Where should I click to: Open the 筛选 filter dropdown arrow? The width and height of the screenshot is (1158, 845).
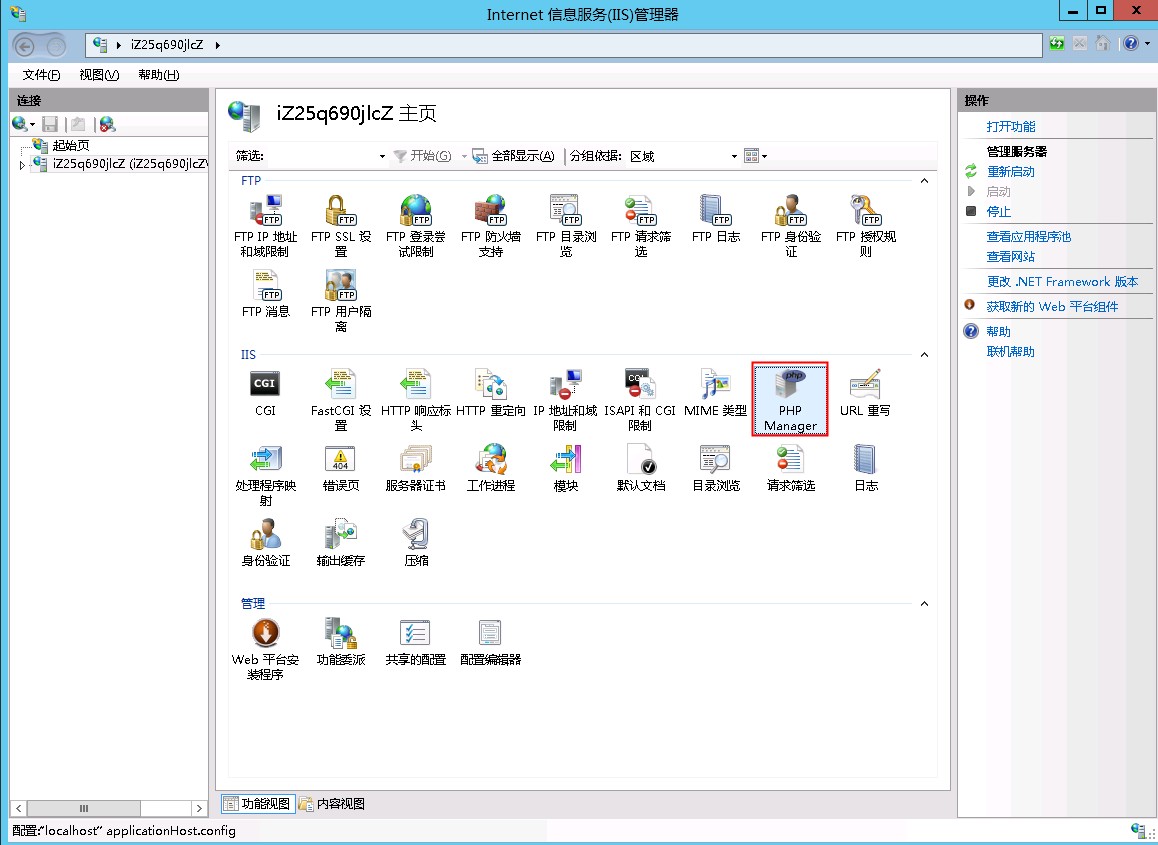click(382, 157)
